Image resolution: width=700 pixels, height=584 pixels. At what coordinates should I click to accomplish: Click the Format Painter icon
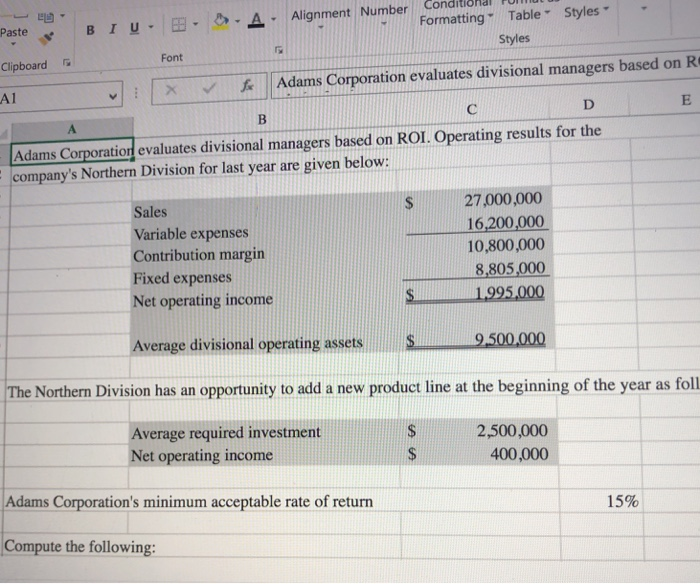click(46, 38)
